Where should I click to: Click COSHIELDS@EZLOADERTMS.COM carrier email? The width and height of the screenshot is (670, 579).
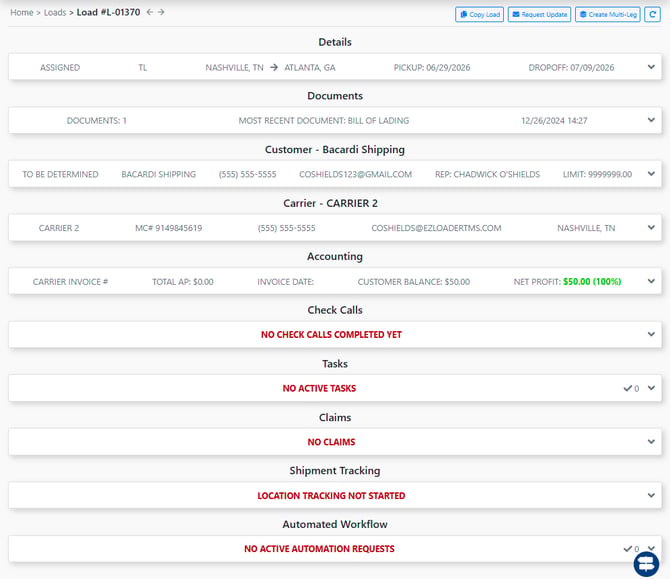436,228
